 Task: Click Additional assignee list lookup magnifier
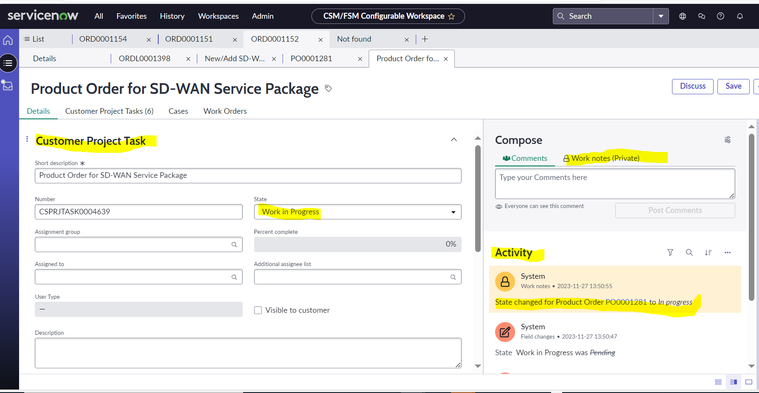[x=453, y=277]
